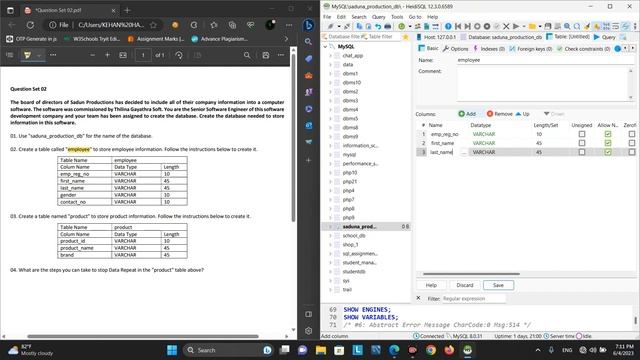Viewport: 640px width, 360px height.
Task: Click the favorites star icon beside Table filter
Action: click(x=405, y=37)
